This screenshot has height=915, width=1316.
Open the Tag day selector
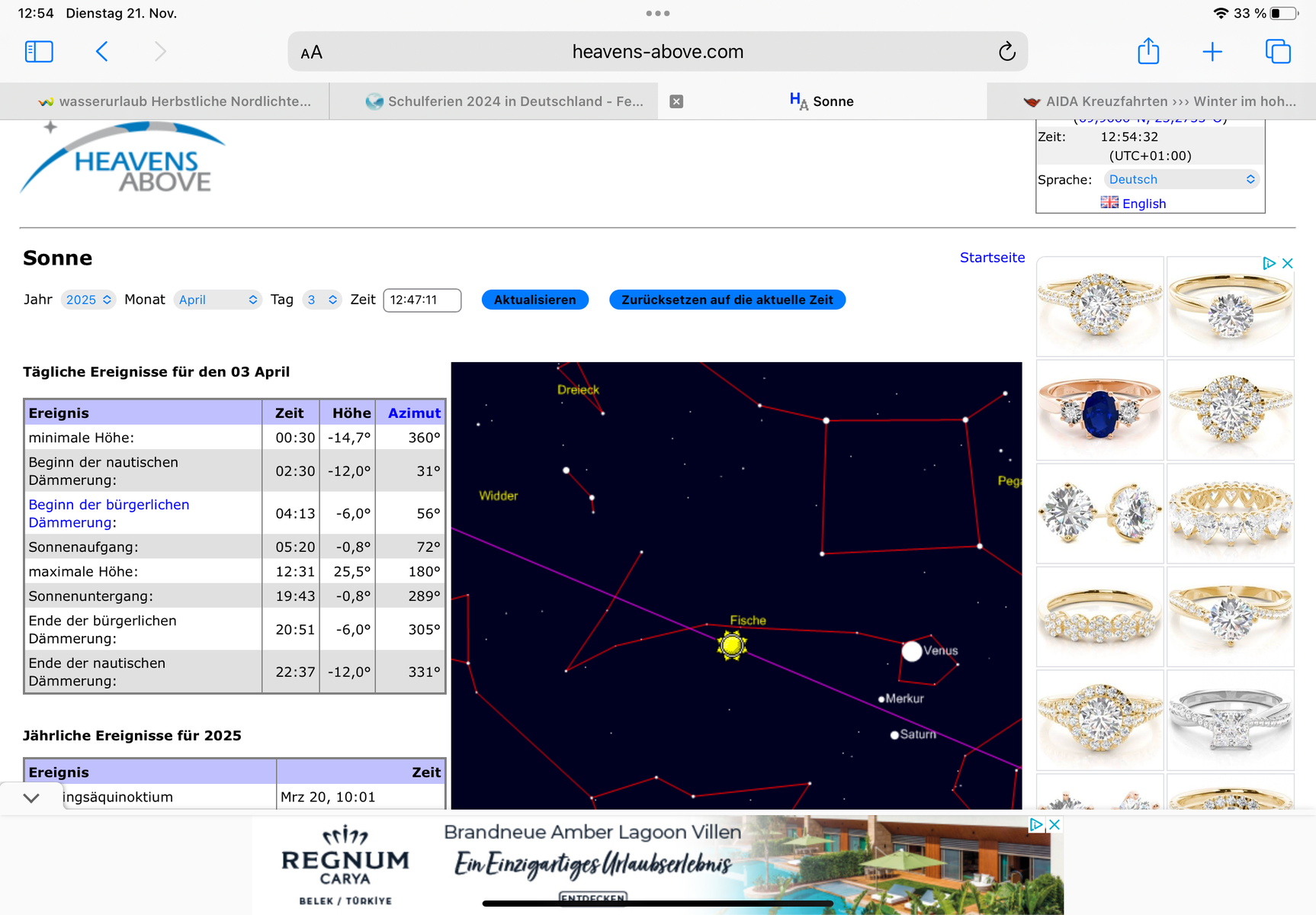(321, 300)
